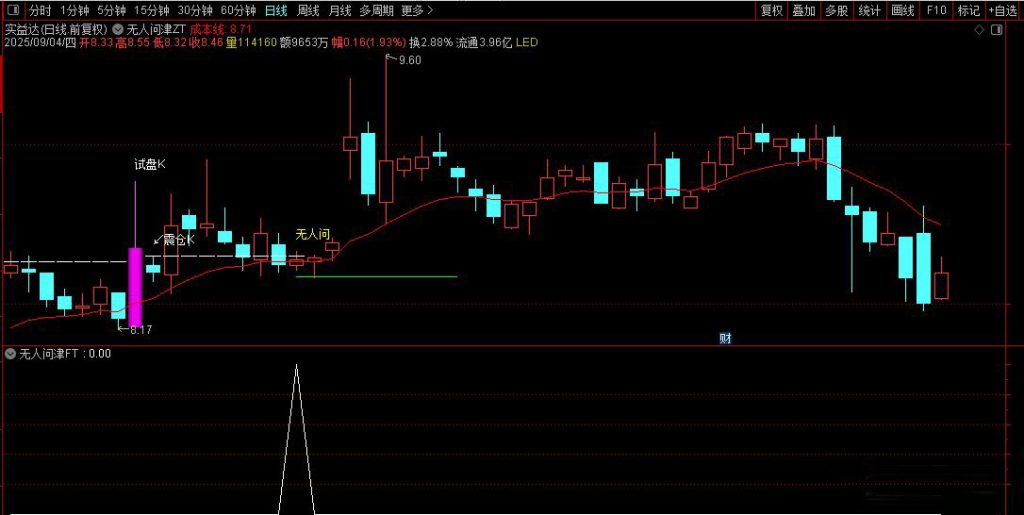Screen dimensions: 1024x515
Task: Switch to the 分时 intraday view
Action: coord(39,11)
